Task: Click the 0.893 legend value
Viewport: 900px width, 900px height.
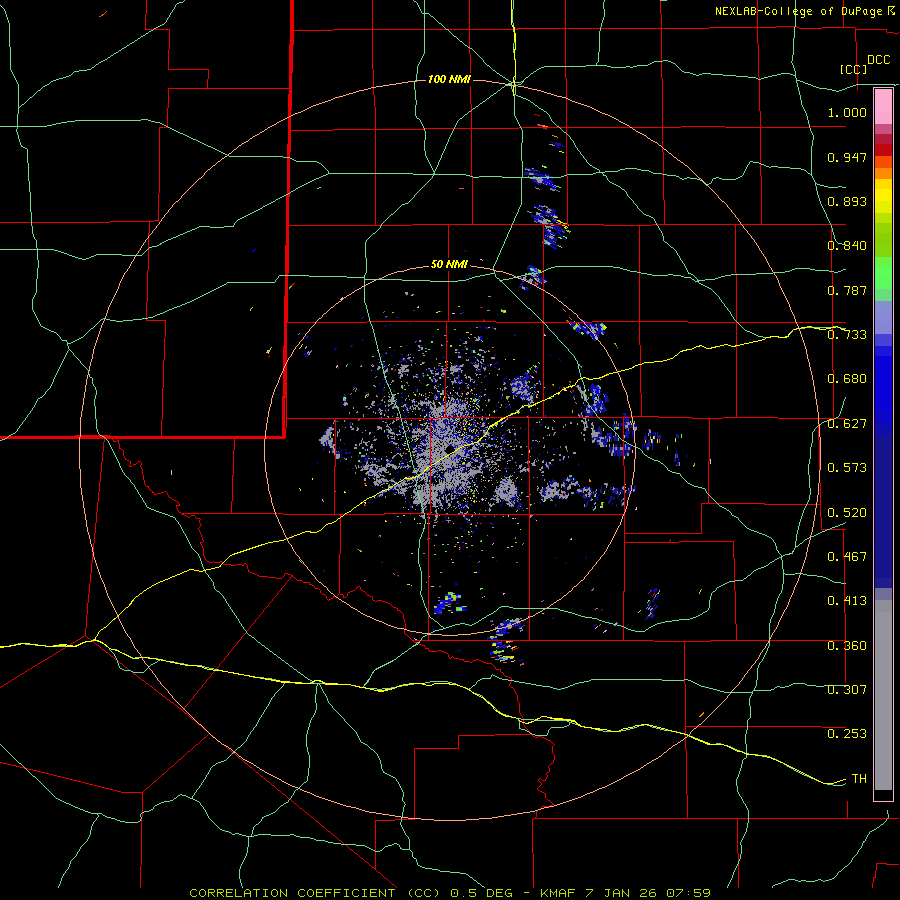Action: pyautogui.click(x=847, y=201)
